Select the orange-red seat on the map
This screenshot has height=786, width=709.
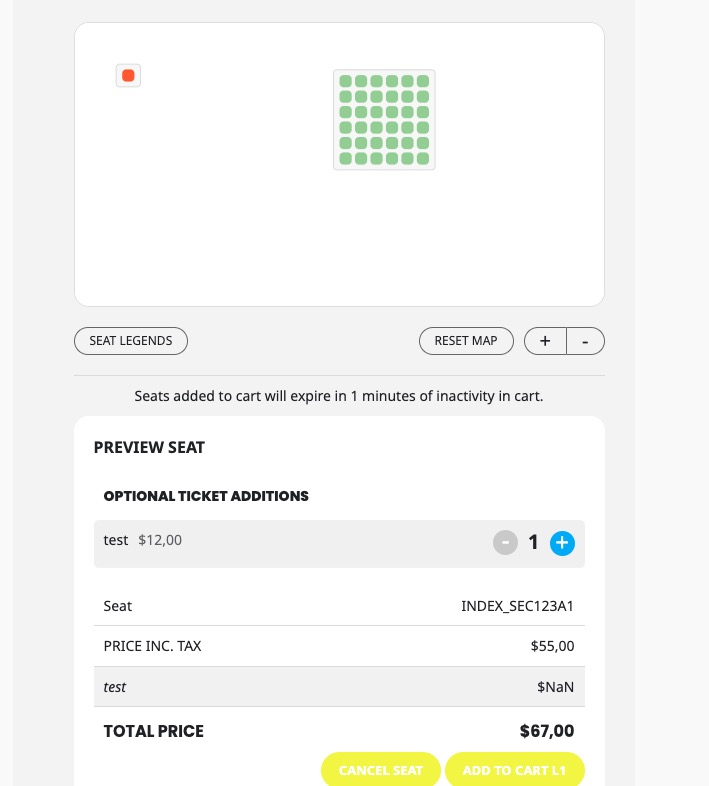point(128,76)
